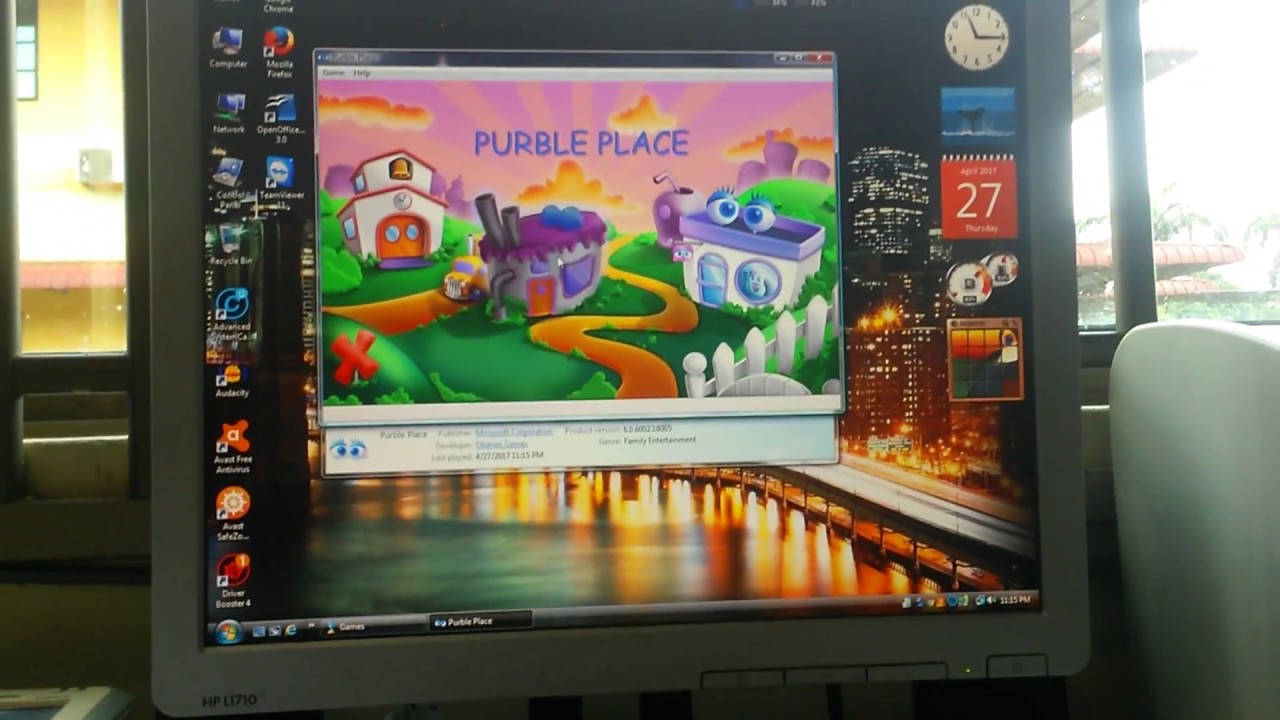Click the April 27 calendar gadget
Image resolution: width=1280 pixels, height=720 pixels.
coord(978,198)
